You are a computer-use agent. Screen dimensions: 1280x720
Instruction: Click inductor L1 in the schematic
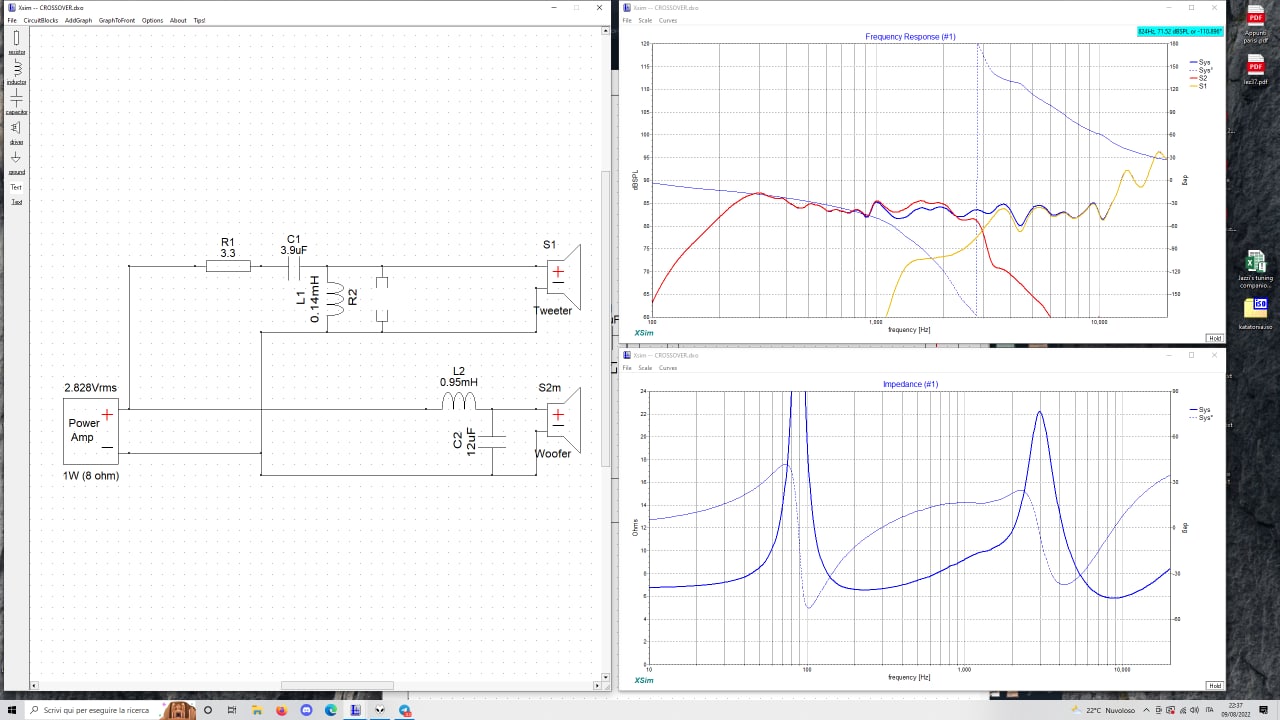[x=335, y=297]
